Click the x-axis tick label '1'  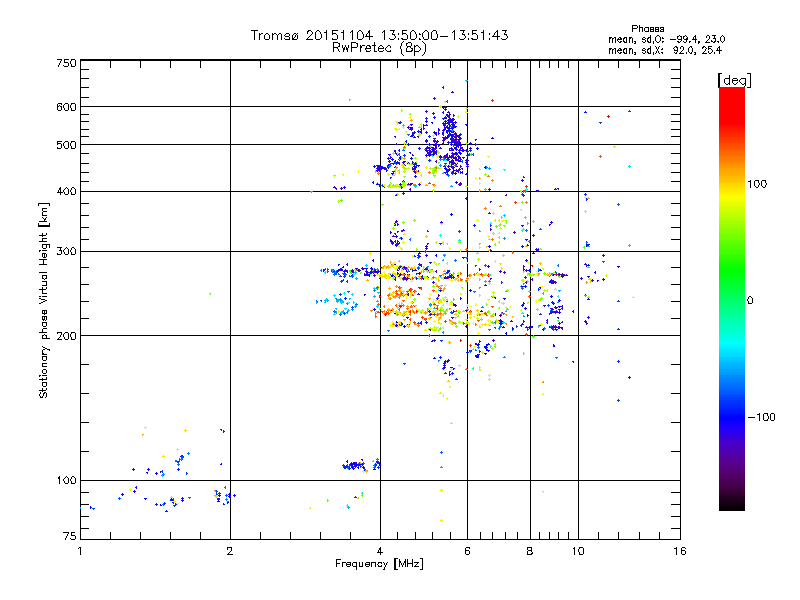click(80, 551)
